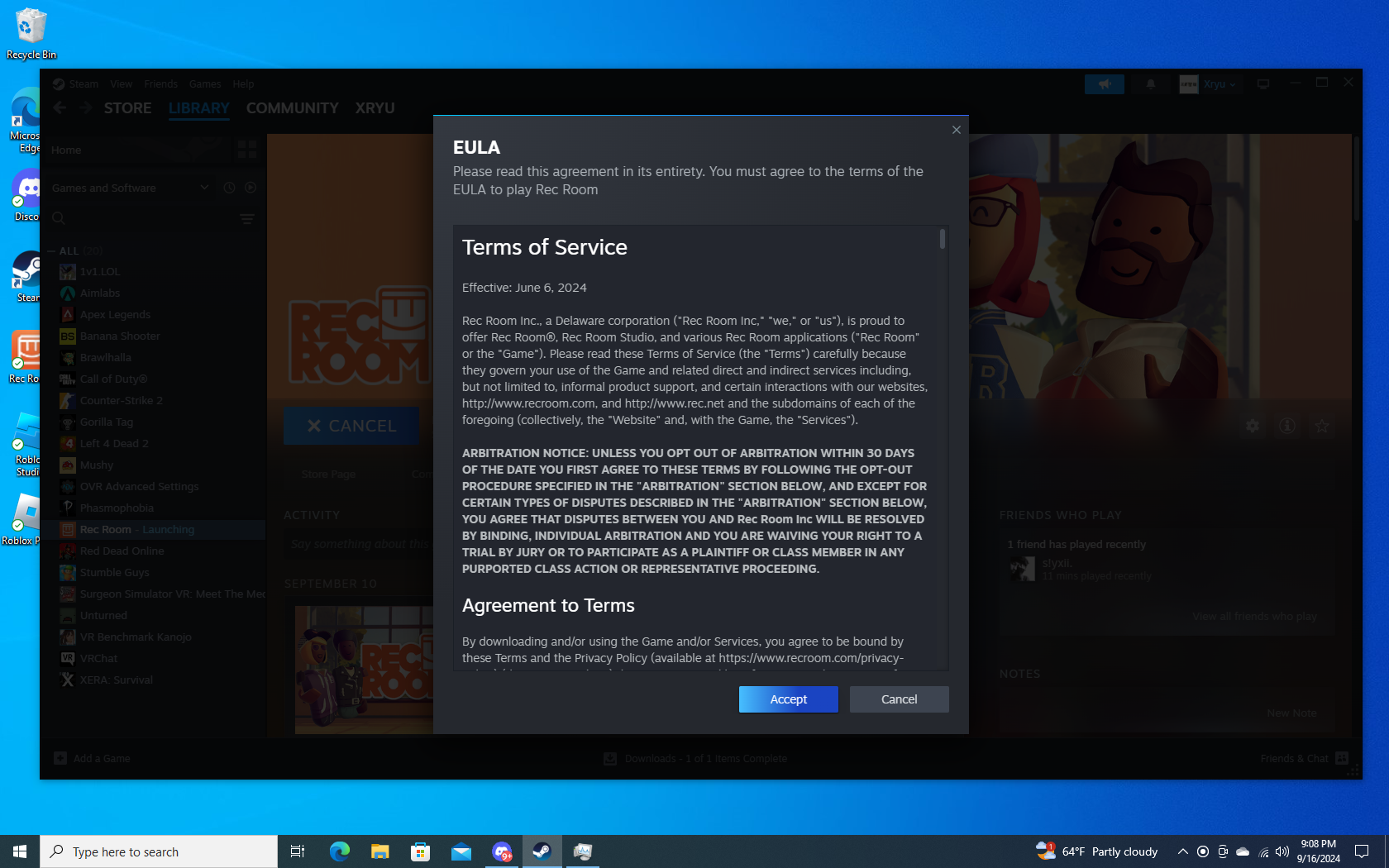Select Gorilla Tag in the library

107,422
